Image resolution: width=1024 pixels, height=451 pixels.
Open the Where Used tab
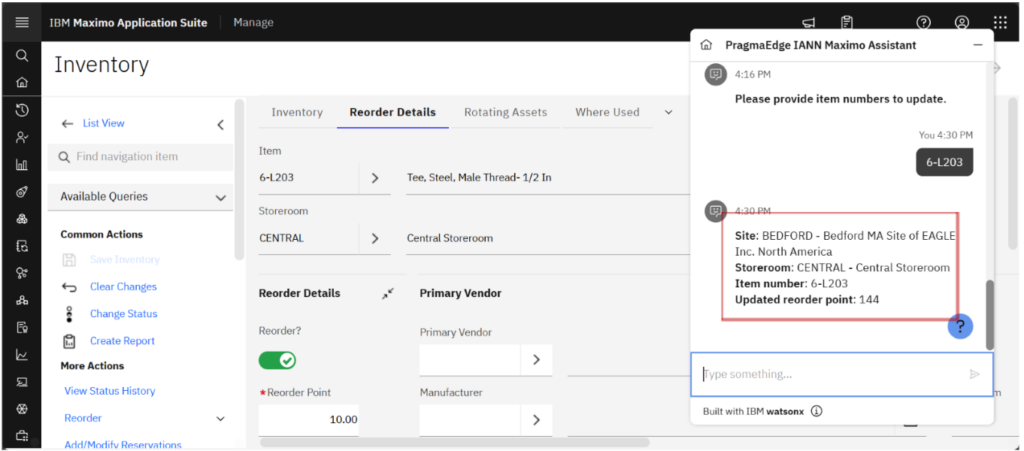607,112
